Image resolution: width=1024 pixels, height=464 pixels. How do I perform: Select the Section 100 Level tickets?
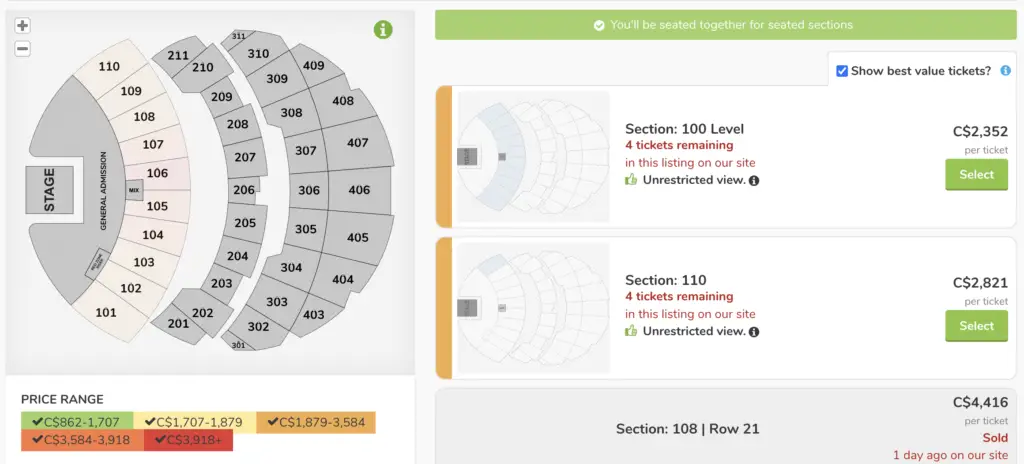click(x=976, y=174)
